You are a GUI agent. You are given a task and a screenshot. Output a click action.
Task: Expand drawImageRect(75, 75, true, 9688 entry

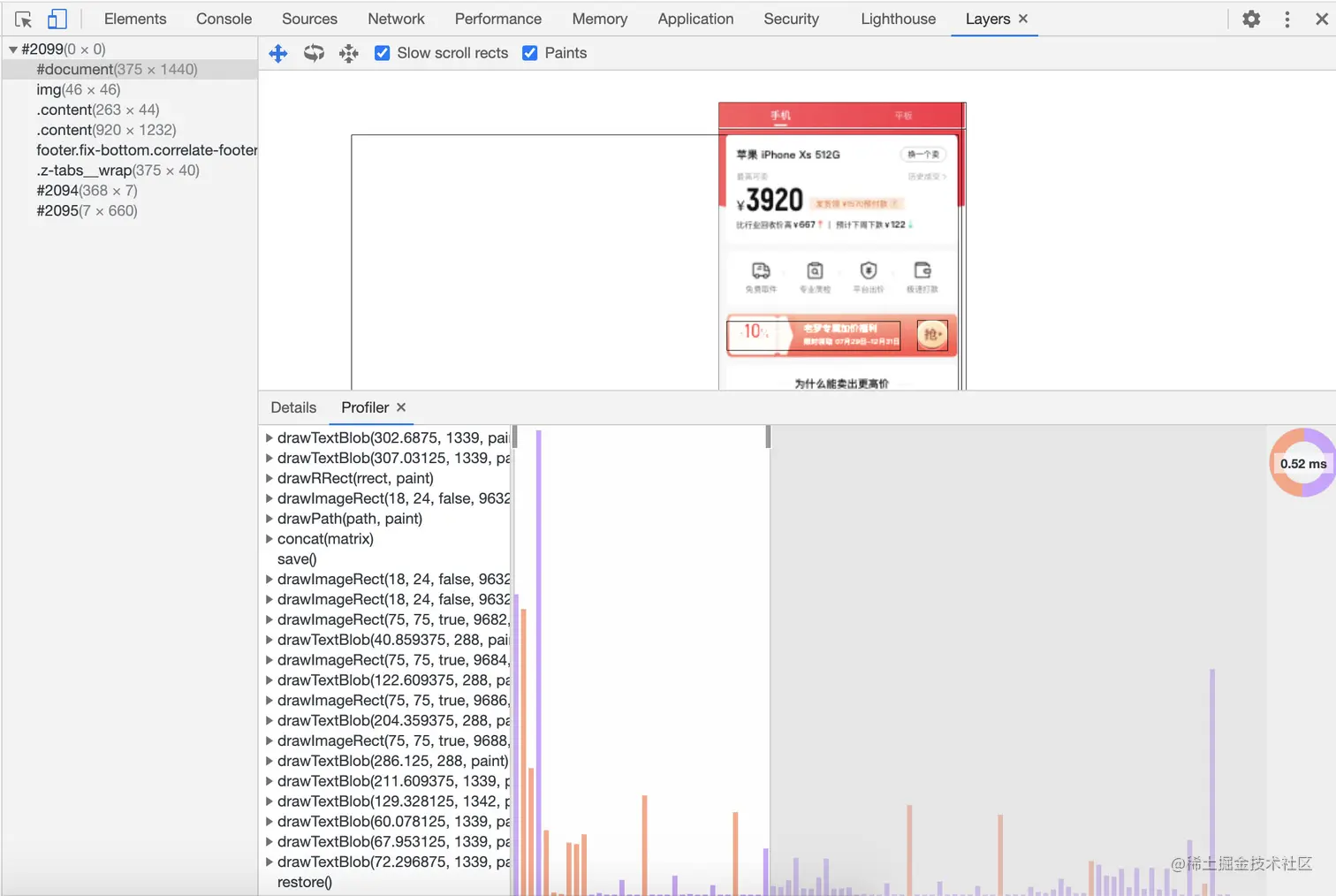(269, 740)
